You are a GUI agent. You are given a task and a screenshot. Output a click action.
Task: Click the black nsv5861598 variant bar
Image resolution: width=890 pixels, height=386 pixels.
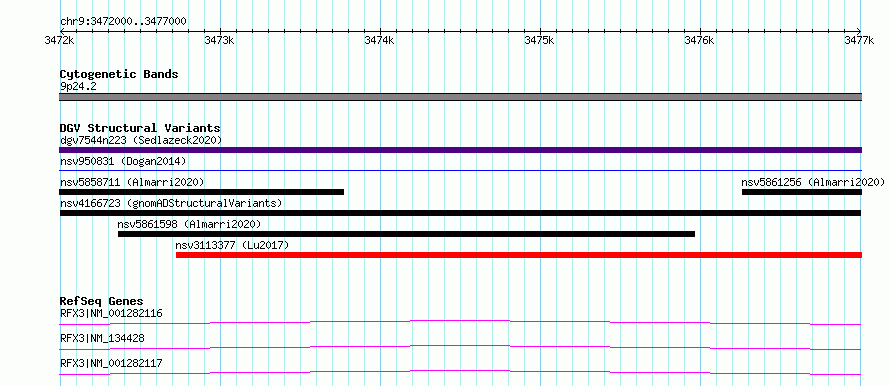point(406,234)
